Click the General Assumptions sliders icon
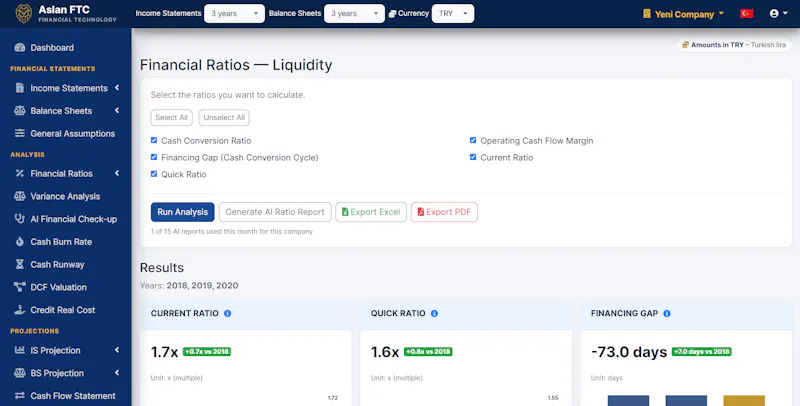This screenshot has height=406, width=800. [20, 133]
